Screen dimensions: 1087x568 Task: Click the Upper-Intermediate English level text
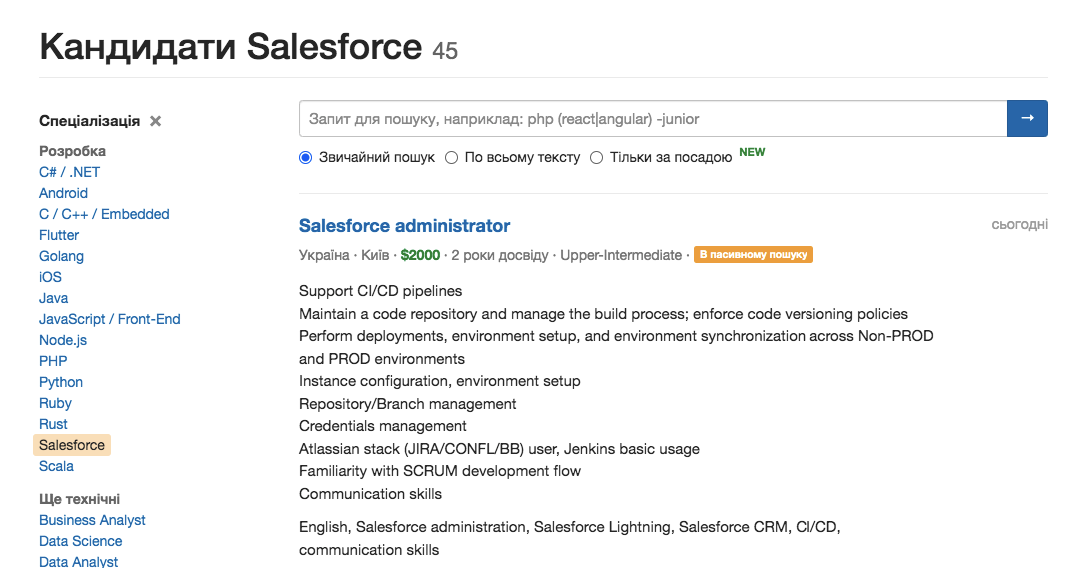click(x=621, y=255)
